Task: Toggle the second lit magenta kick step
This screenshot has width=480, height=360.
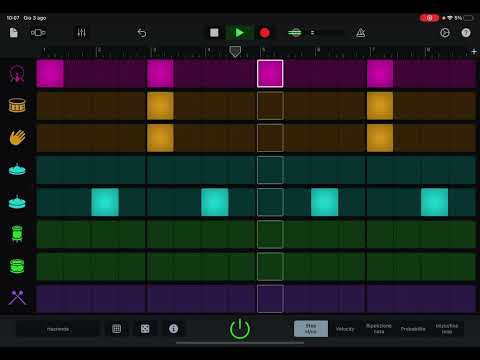Action: click(160, 74)
